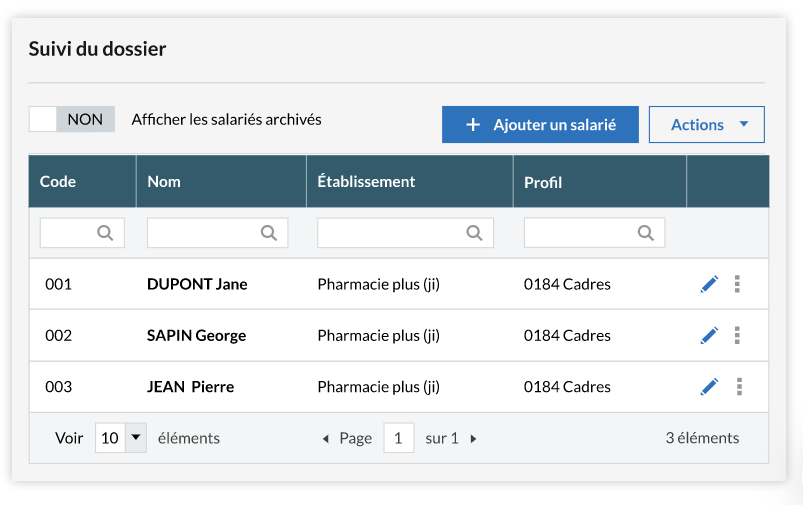Image resolution: width=803 pixels, height=505 pixels.
Task: Sort by the Code column header
Action: coord(58,182)
